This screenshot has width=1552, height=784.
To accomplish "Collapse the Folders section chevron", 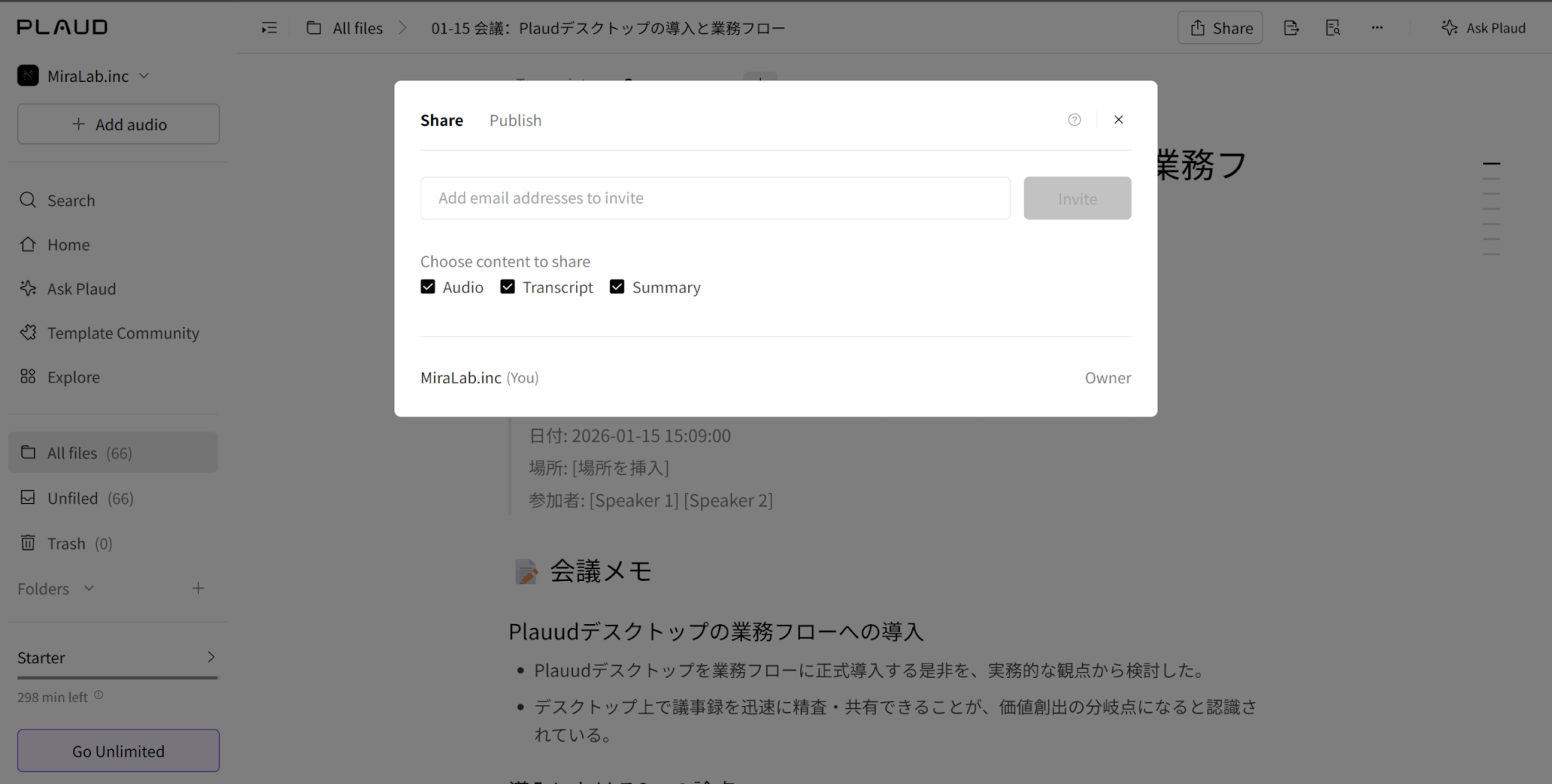I will coord(89,589).
